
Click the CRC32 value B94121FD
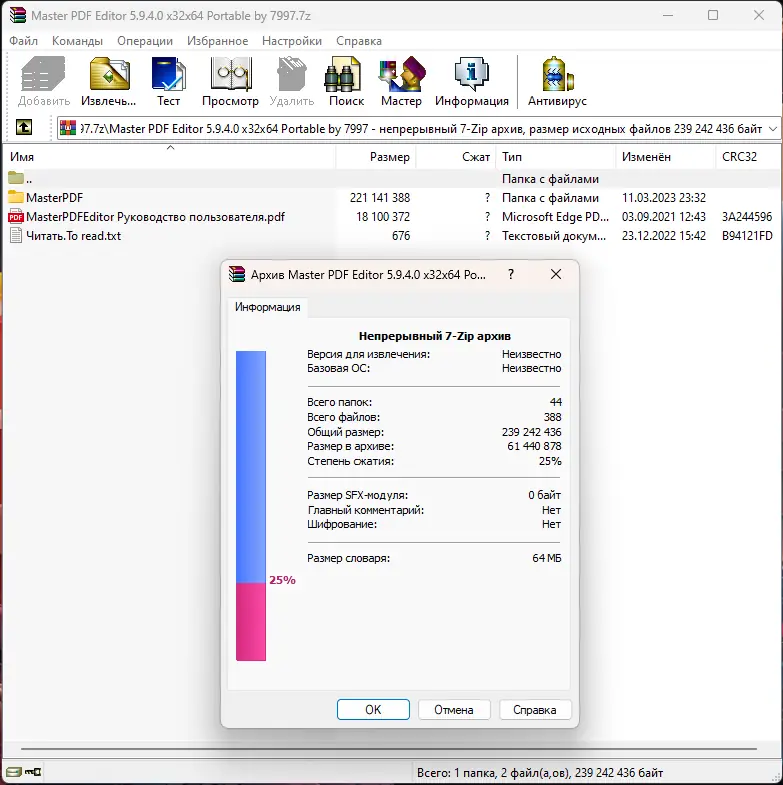coord(746,236)
